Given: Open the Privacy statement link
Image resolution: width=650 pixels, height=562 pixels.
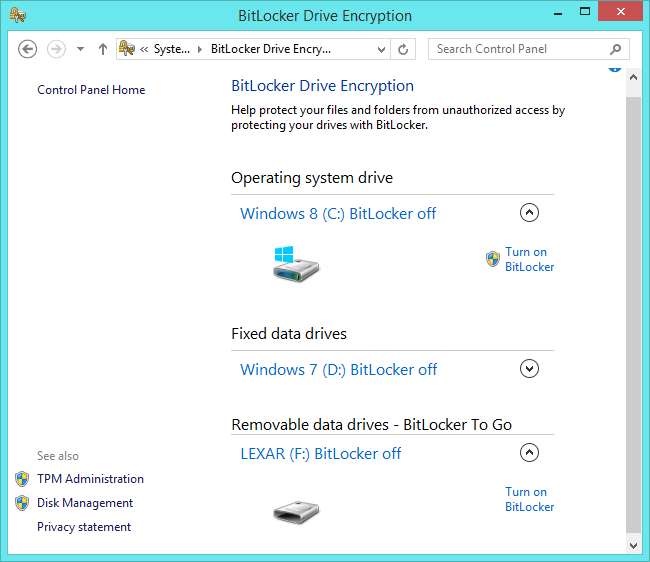Looking at the screenshot, I should click(84, 527).
